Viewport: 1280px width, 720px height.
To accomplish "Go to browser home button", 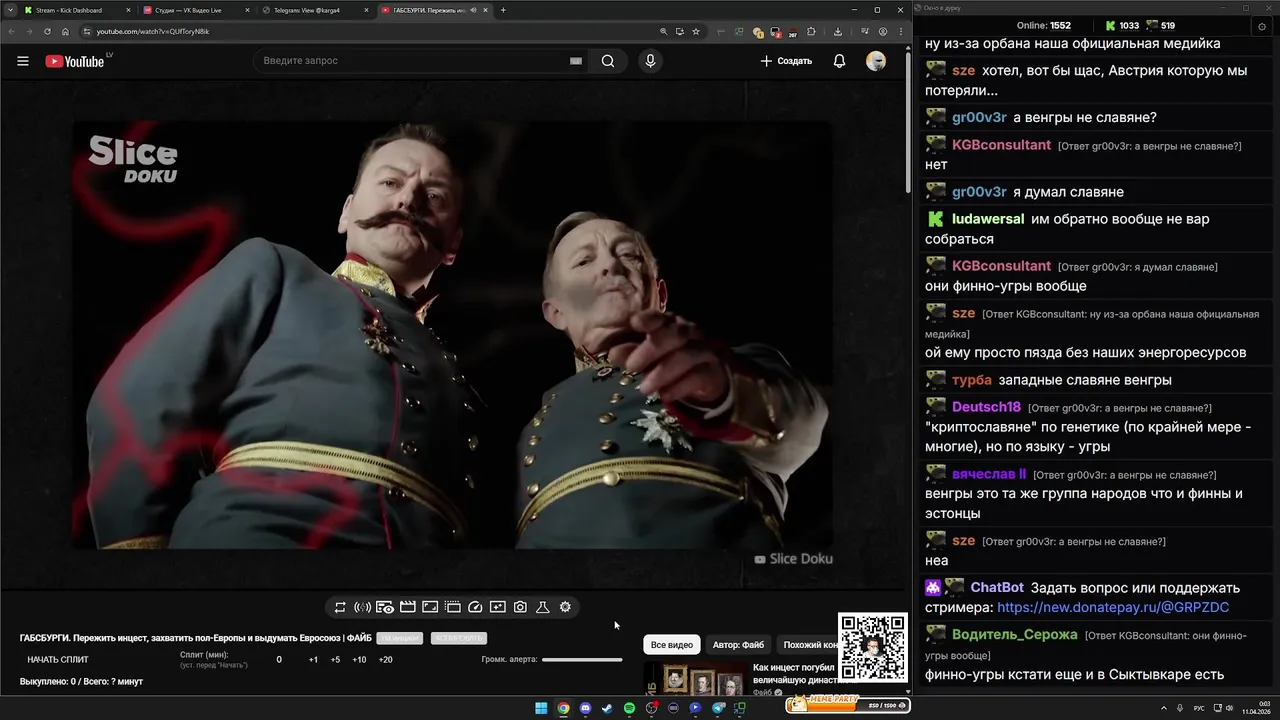I will (65, 31).
